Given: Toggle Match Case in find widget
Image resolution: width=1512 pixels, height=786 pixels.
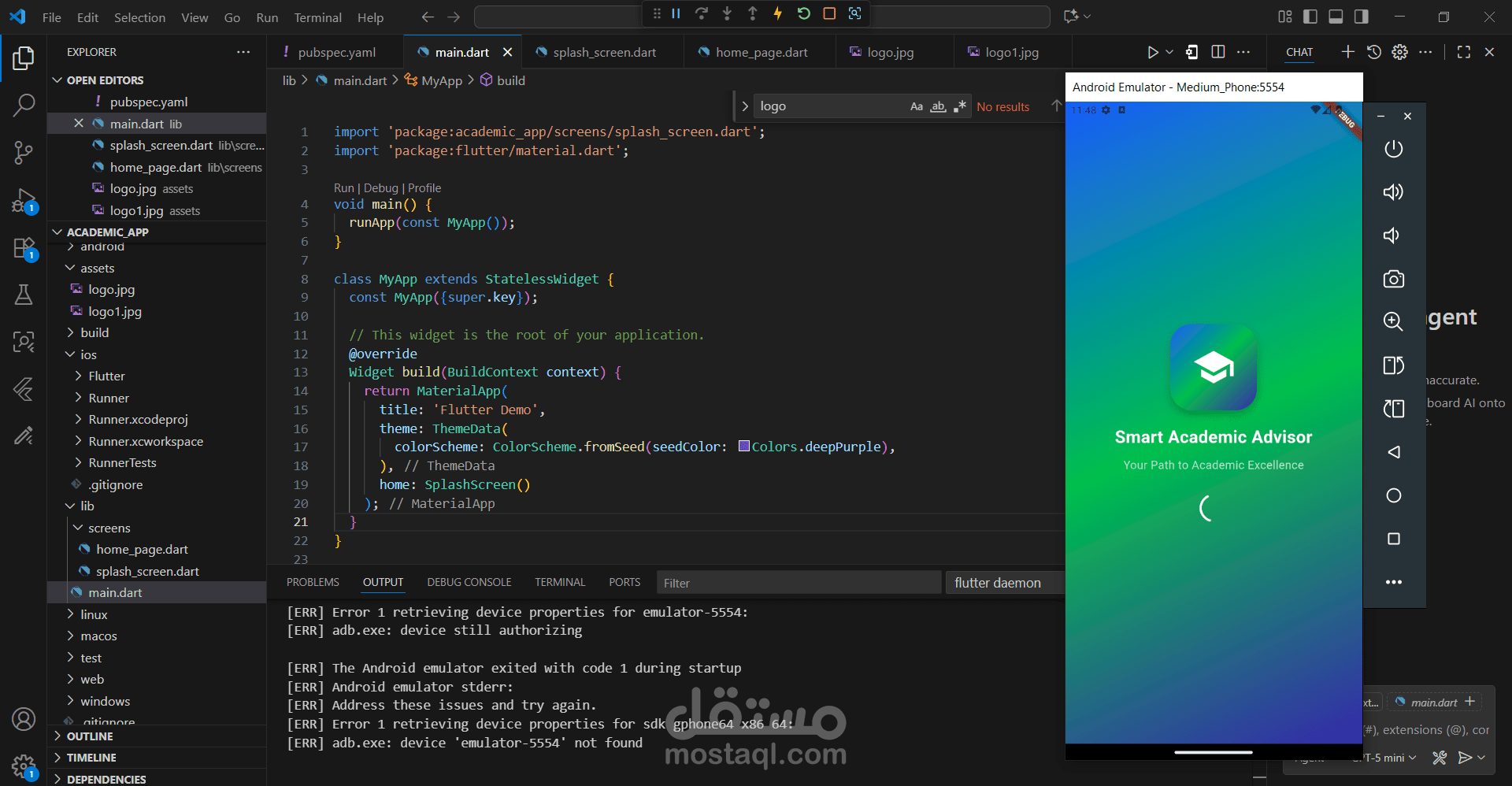Looking at the screenshot, I should point(916,106).
